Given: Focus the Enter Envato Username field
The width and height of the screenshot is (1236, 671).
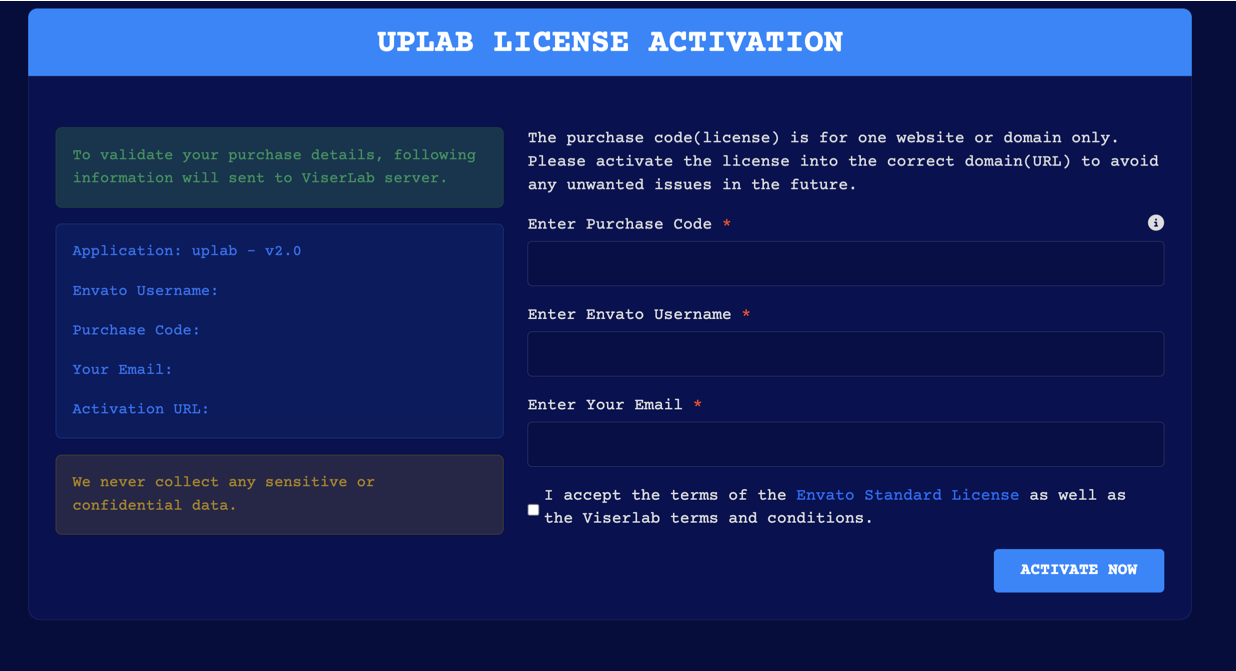Looking at the screenshot, I should [845, 354].
